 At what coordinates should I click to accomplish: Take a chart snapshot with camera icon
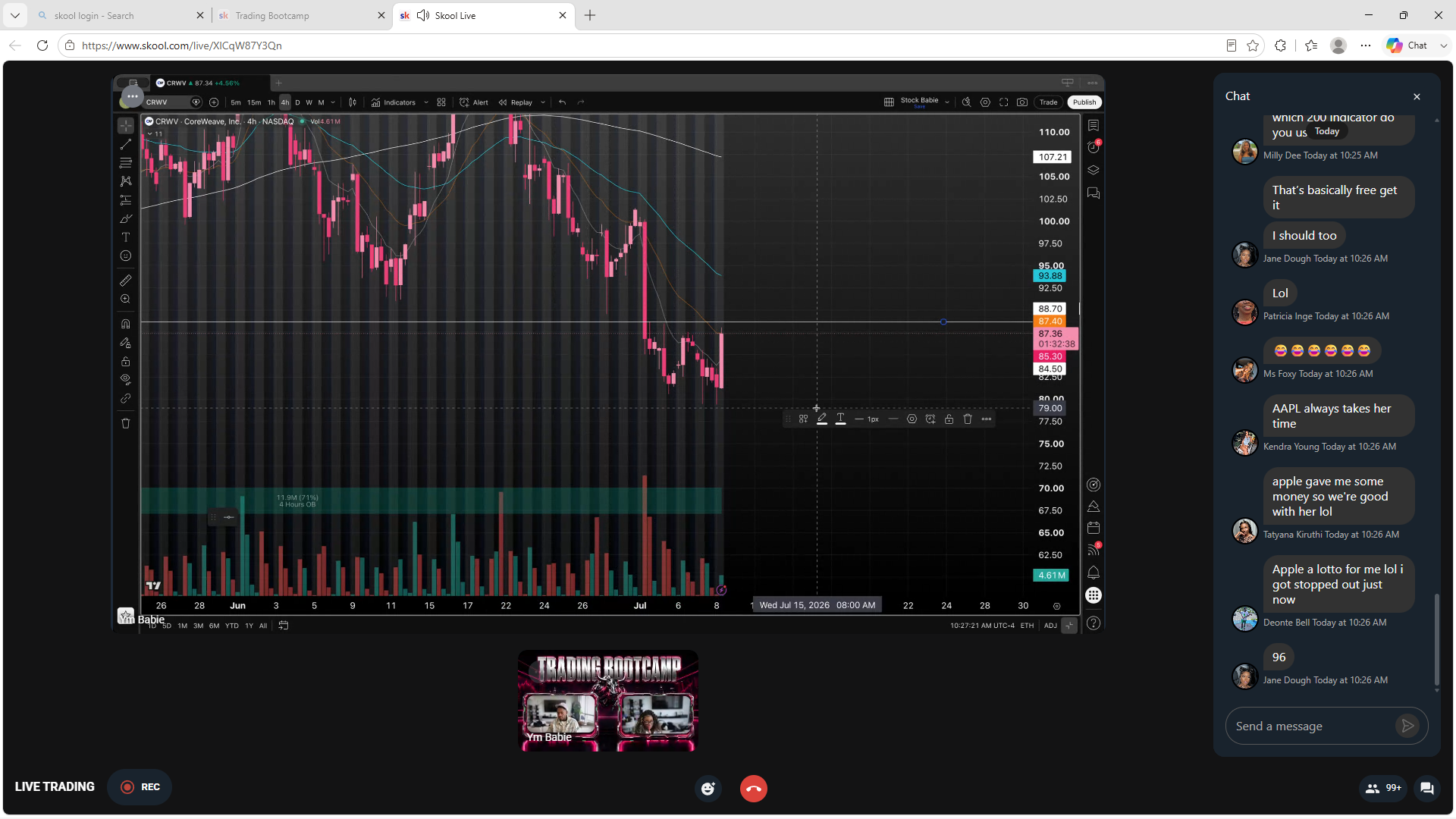[x=1022, y=102]
